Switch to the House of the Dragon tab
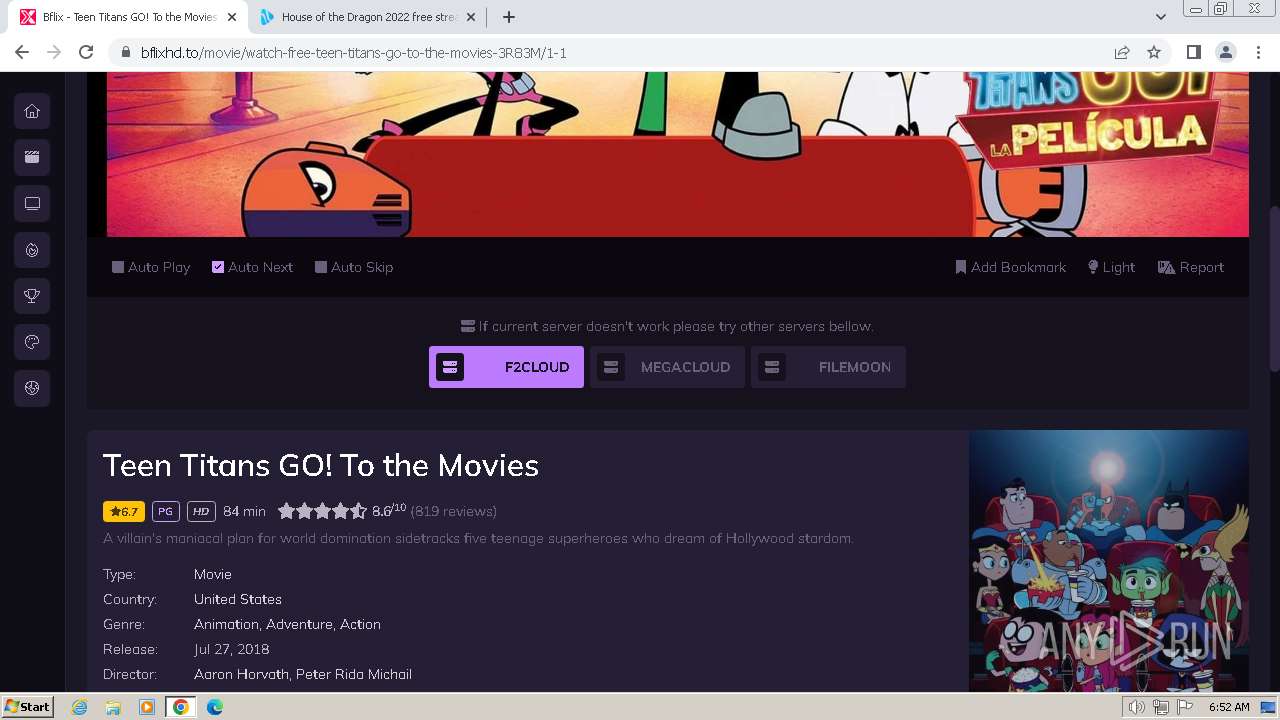The height and width of the screenshot is (720, 1280). pos(367,17)
